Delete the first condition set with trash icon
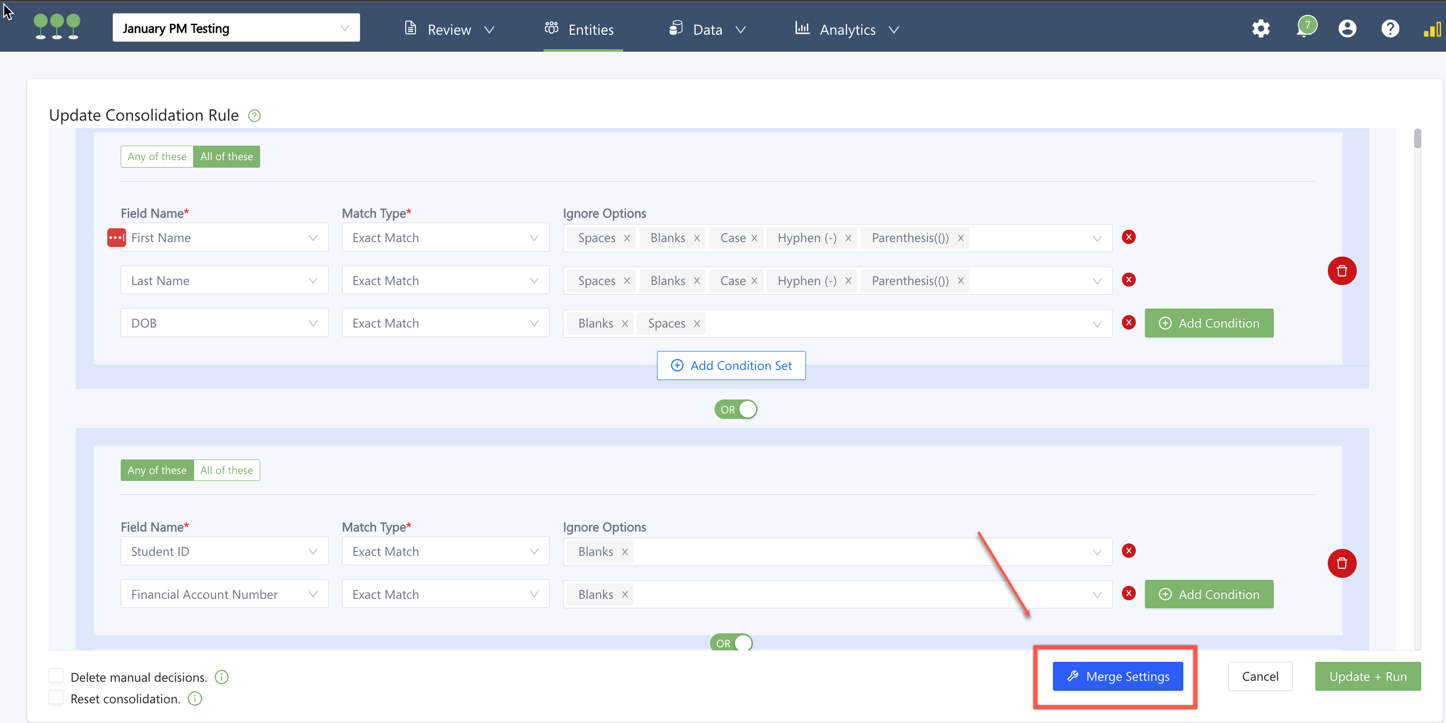Screen dimensions: 1446x723 coord(1341,271)
